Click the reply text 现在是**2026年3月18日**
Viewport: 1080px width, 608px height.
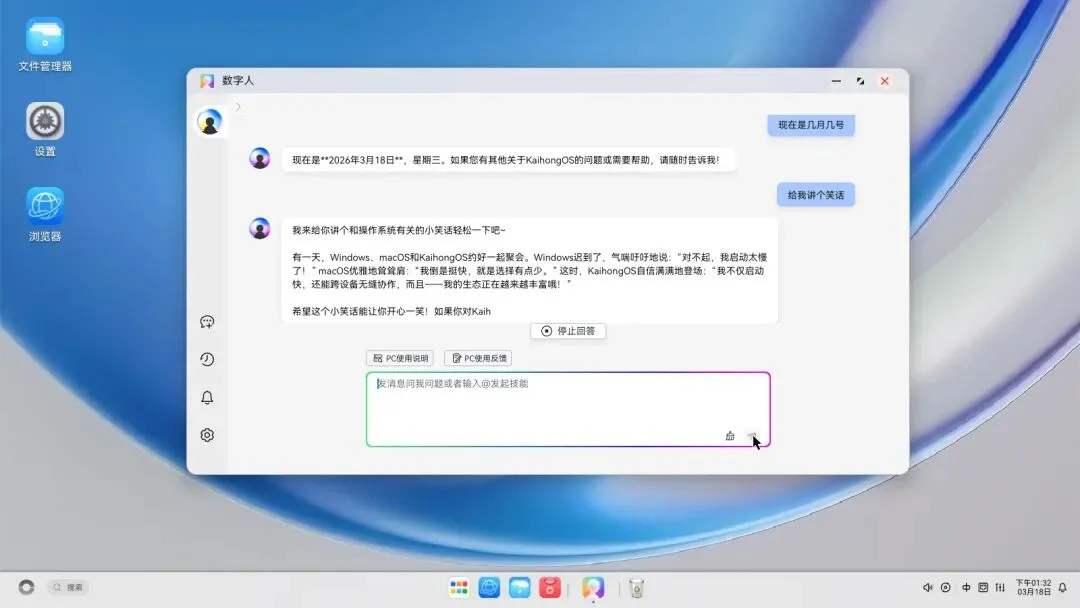(x=348, y=160)
